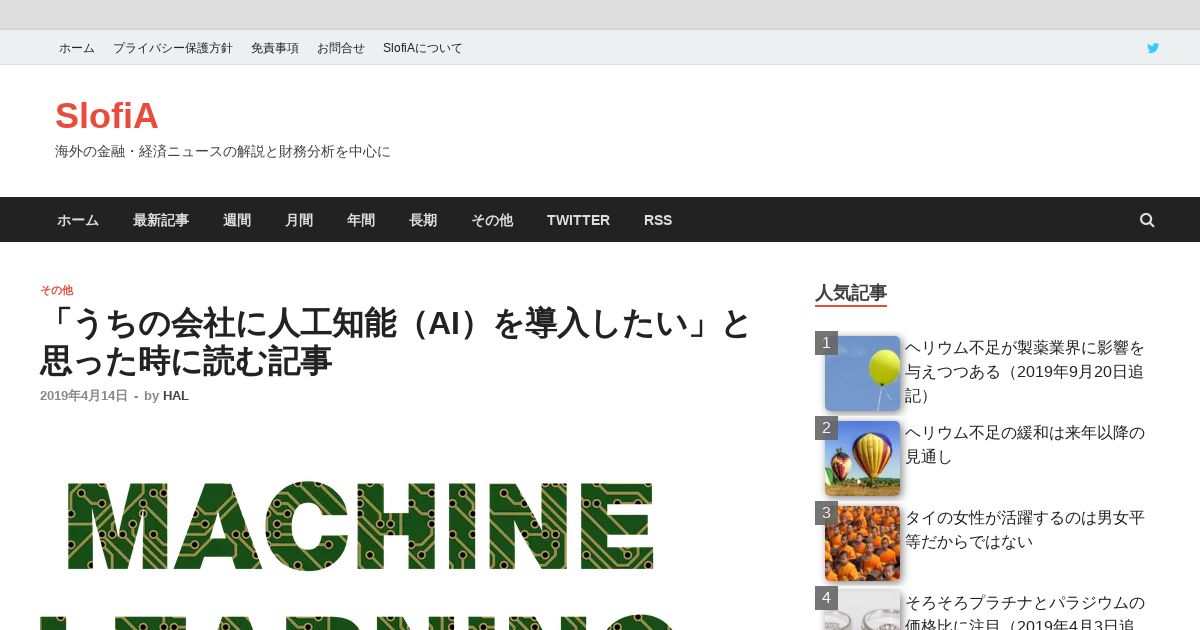
Task: Read ヘリウム不足の緩和は来年以降の見通し article
Action: (x=1025, y=445)
